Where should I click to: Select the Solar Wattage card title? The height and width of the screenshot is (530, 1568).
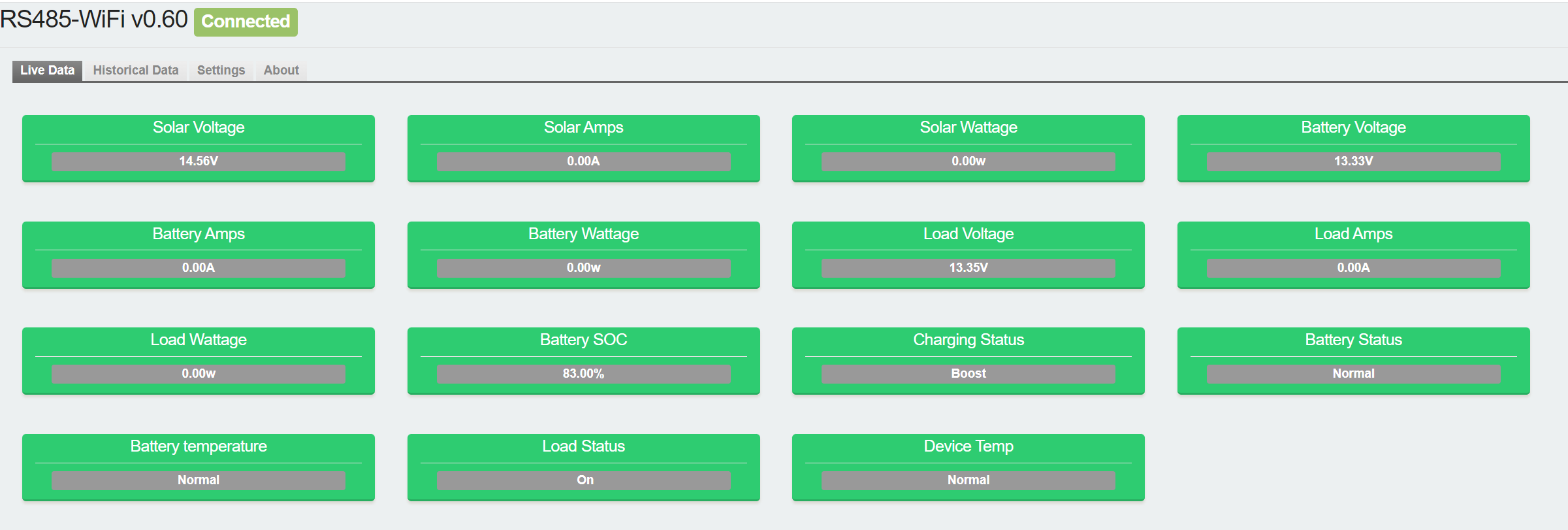point(968,127)
